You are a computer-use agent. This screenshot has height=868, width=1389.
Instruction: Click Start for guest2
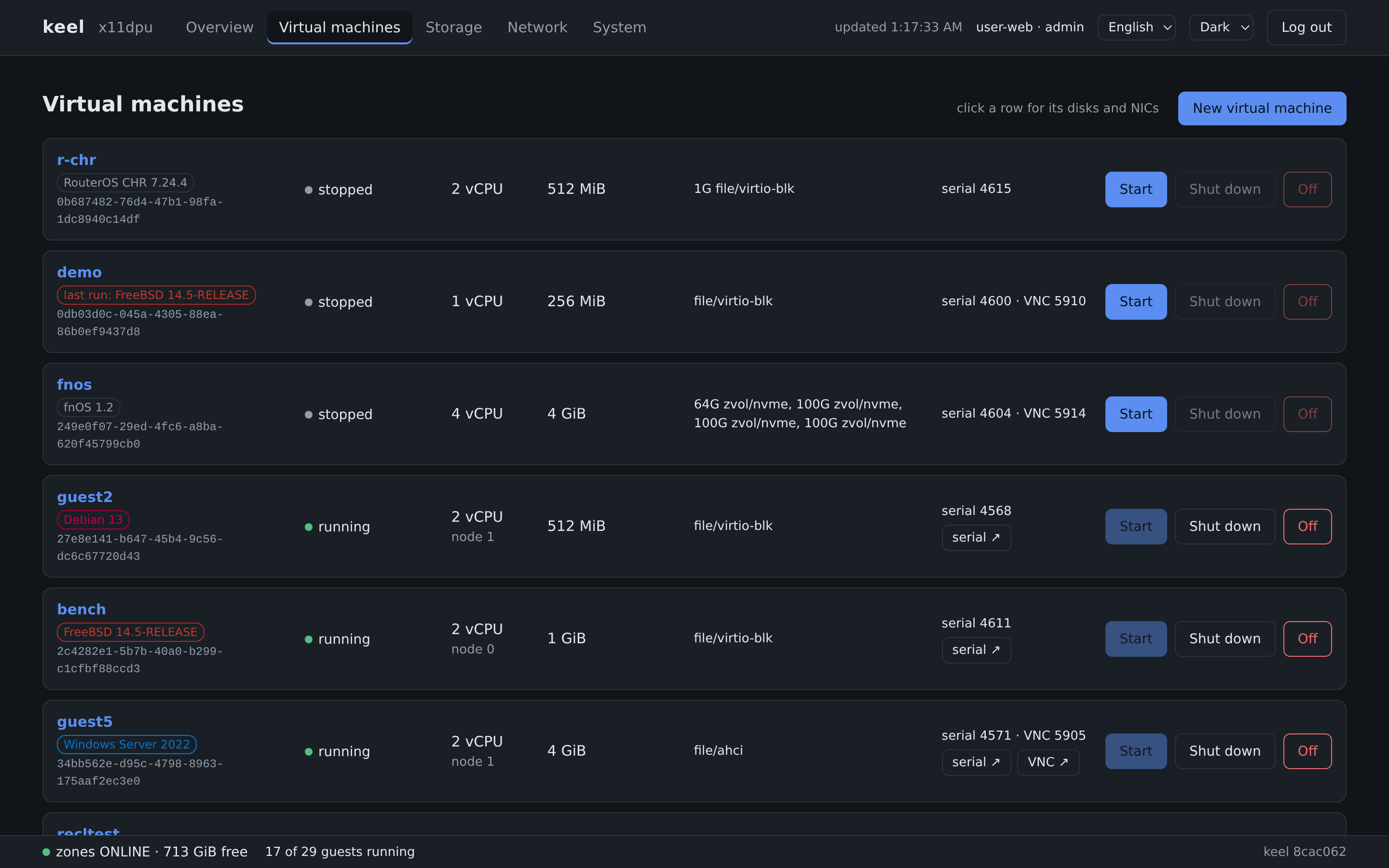(x=1135, y=527)
